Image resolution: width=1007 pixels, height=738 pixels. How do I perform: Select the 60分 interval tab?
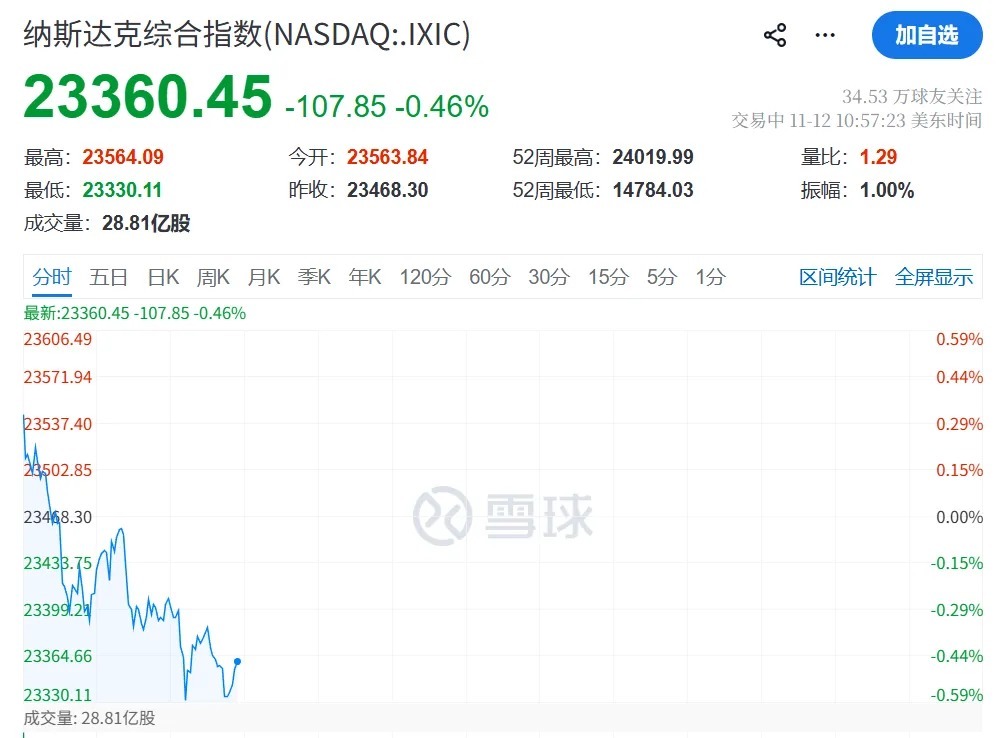pyautogui.click(x=489, y=278)
